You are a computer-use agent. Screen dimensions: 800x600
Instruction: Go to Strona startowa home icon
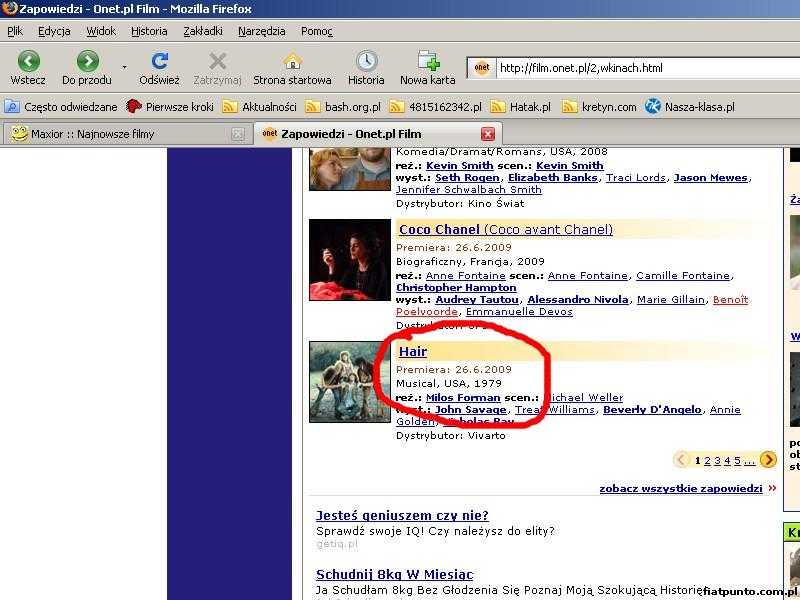pyautogui.click(x=292, y=61)
